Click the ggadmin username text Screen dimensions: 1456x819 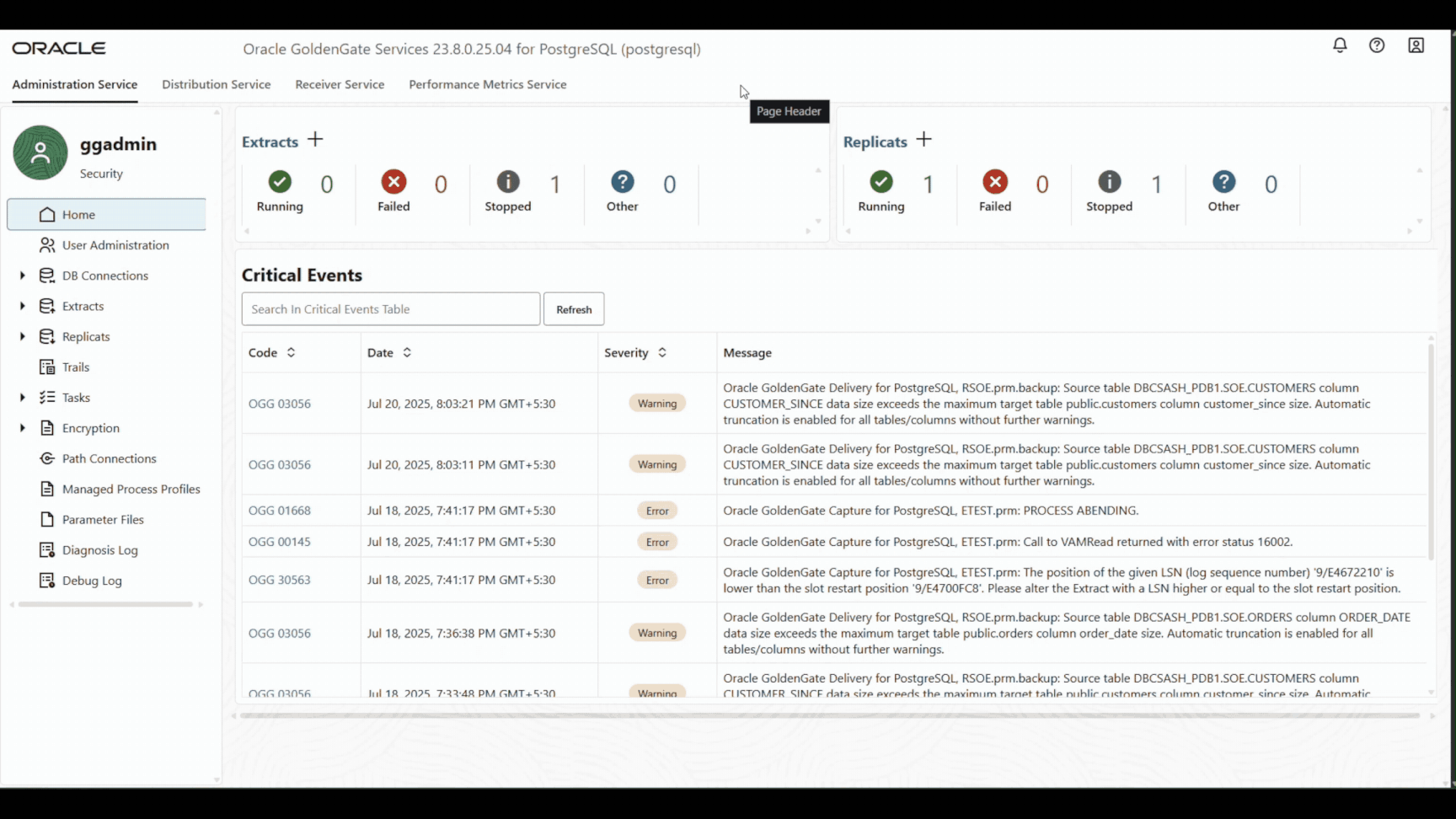pos(118,144)
